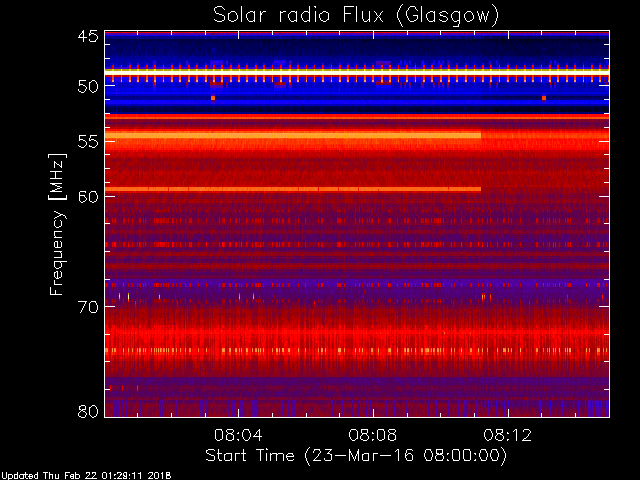640x480 pixels.
Task: Click the 08:12 time tick label
Action: (508, 435)
